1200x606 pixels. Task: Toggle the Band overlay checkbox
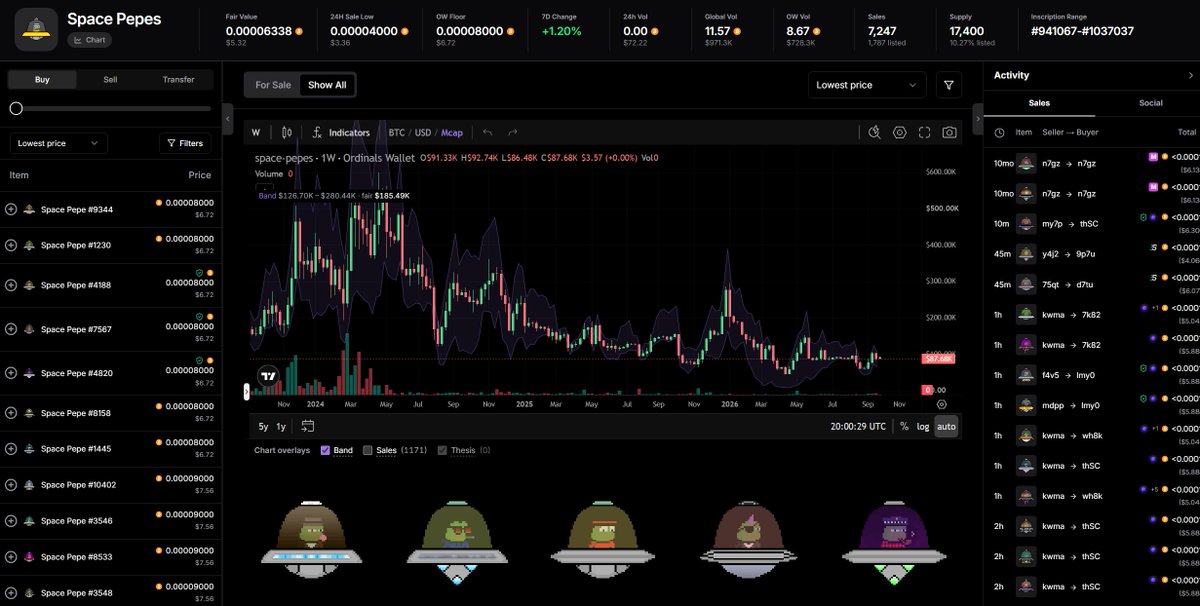[326, 451]
